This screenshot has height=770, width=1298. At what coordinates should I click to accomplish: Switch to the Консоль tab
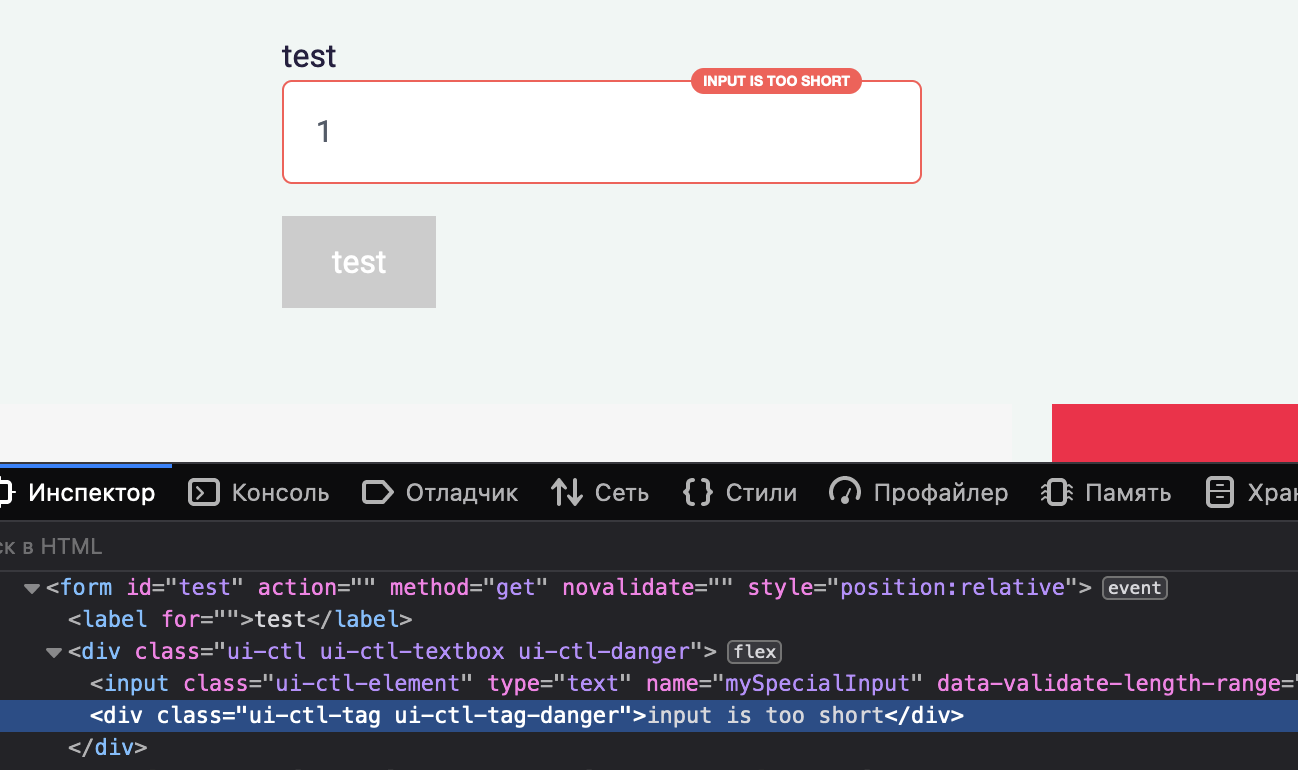259,492
